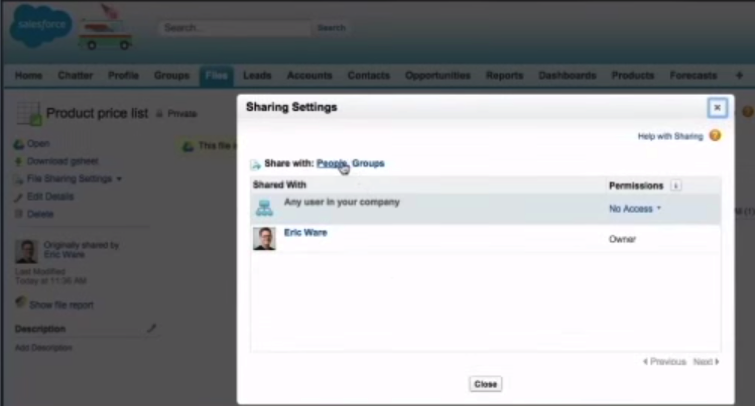Click the Search button in header
The width and height of the screenshot is (755, 407).
pyautogui.click(x=331, y=28)
